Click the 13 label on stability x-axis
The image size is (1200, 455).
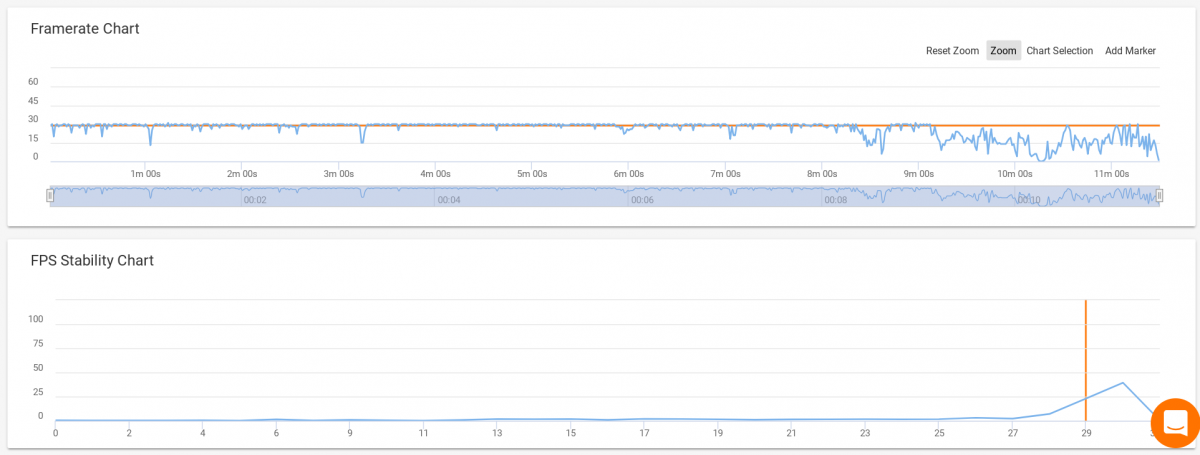coord(497,433)
